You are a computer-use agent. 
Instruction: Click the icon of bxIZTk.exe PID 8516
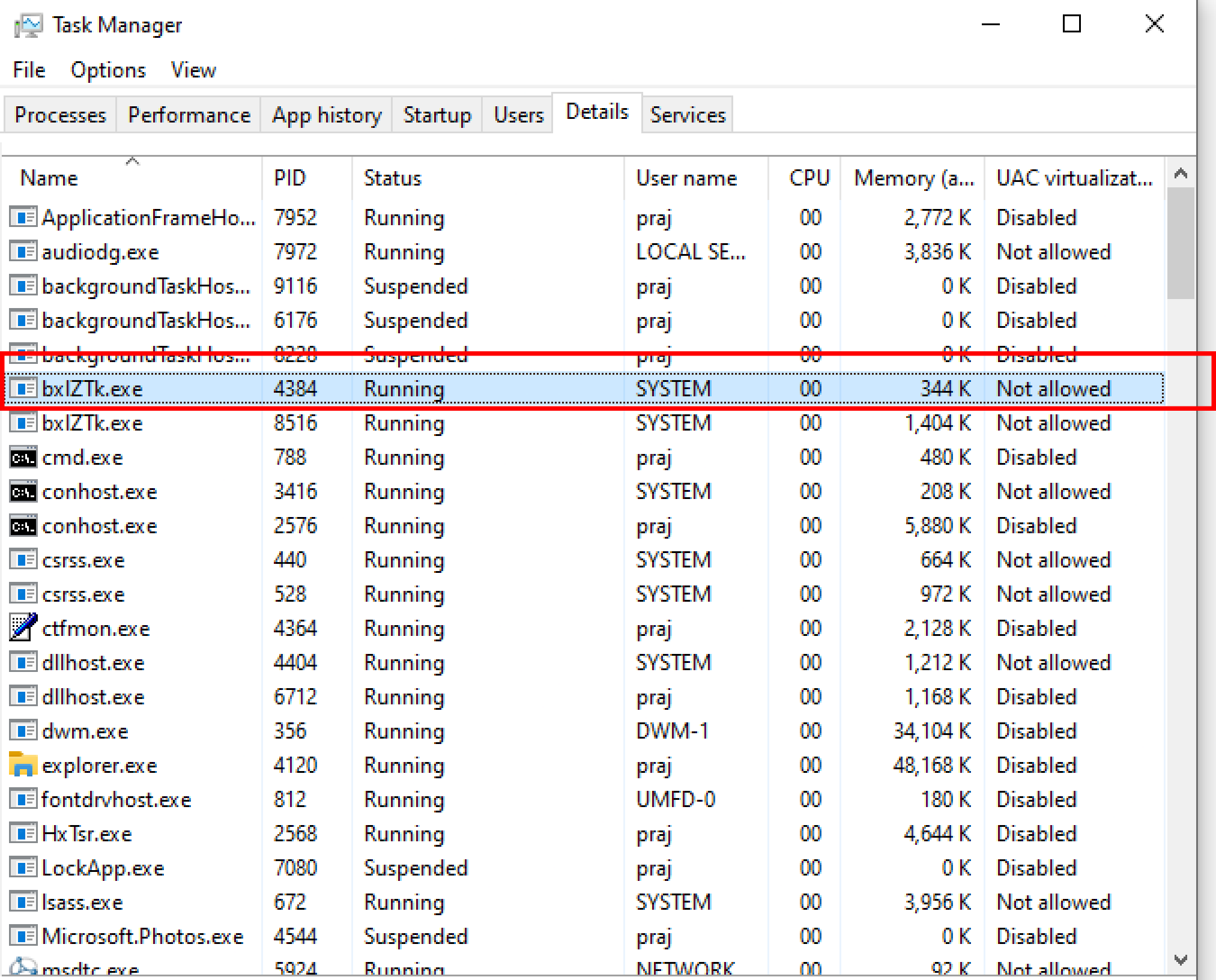(x=23, y=423)
